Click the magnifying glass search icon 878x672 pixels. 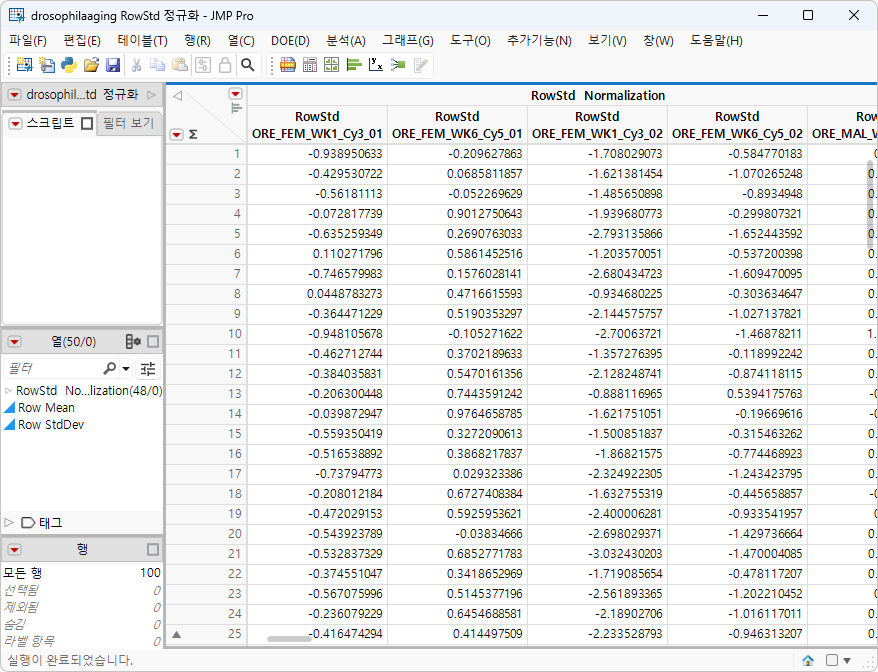click(x=247, y=65)
